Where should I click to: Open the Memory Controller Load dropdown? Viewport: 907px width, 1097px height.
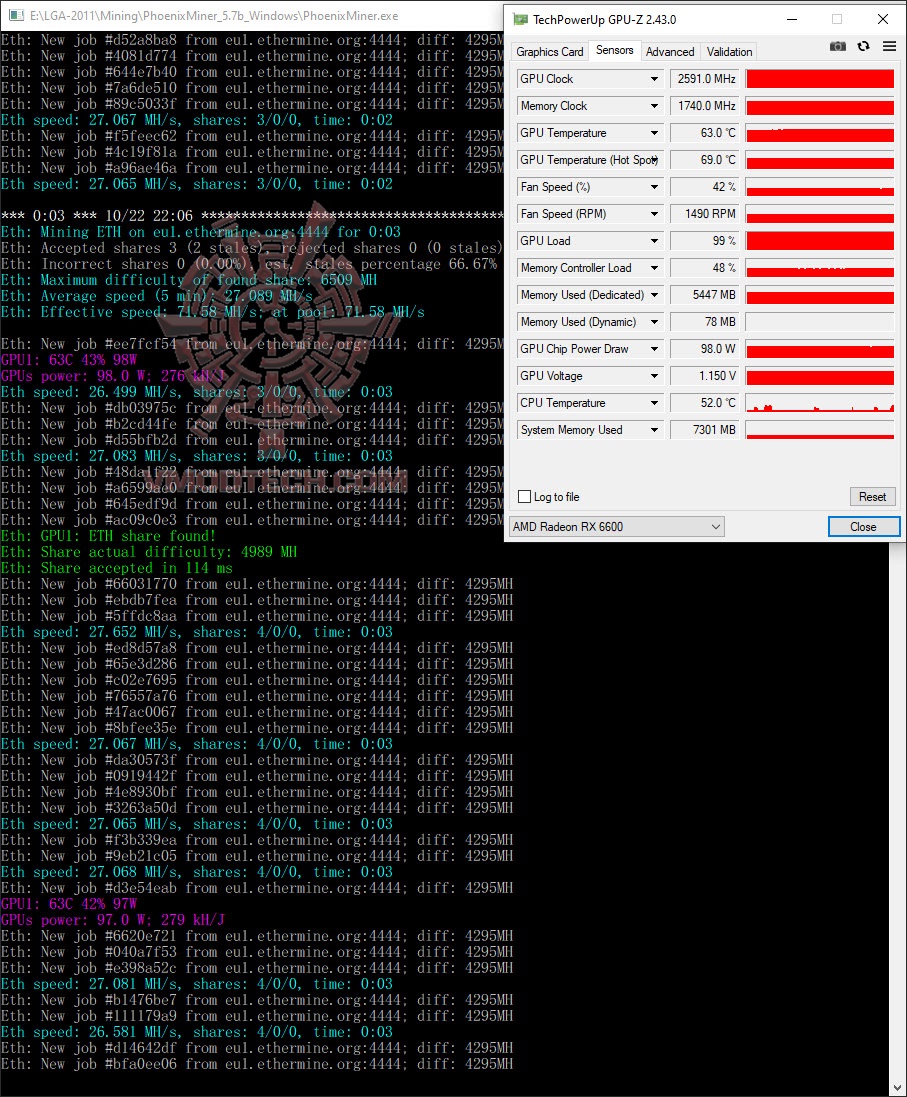[654, 268]
